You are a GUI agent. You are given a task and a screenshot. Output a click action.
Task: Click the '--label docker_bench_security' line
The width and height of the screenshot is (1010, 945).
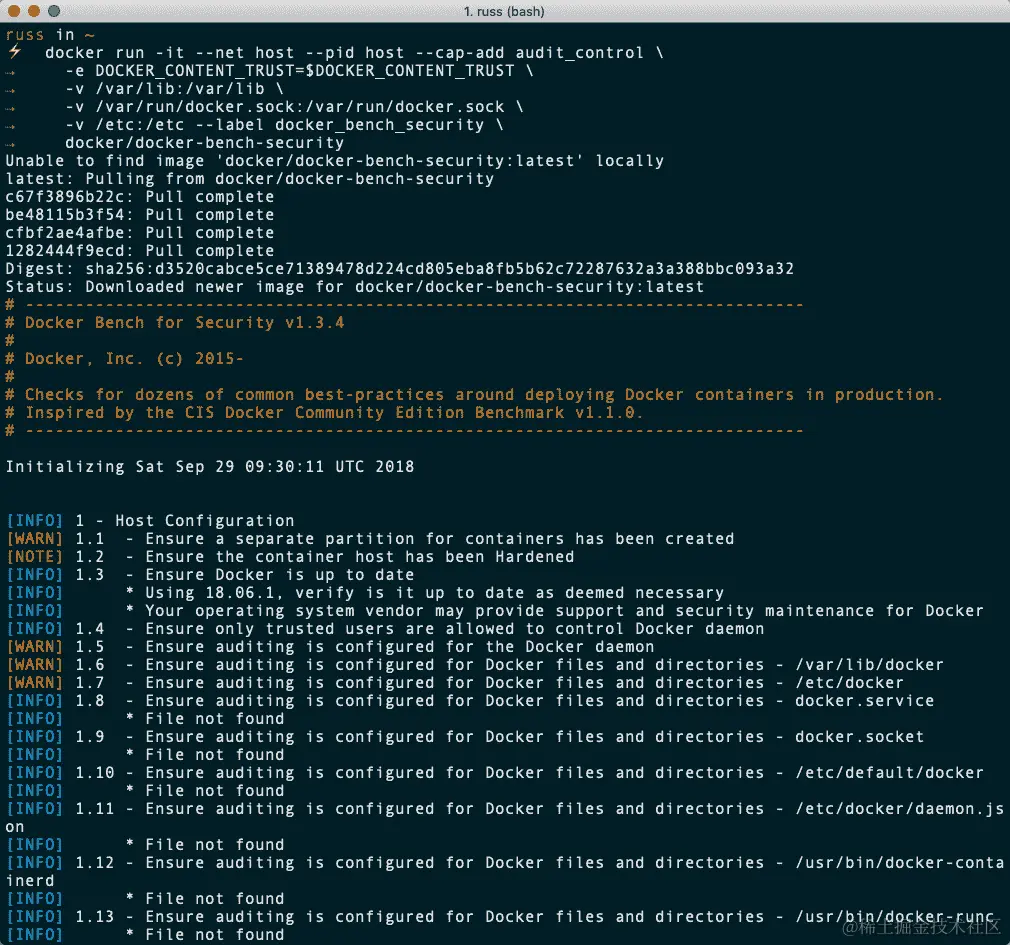284,125
